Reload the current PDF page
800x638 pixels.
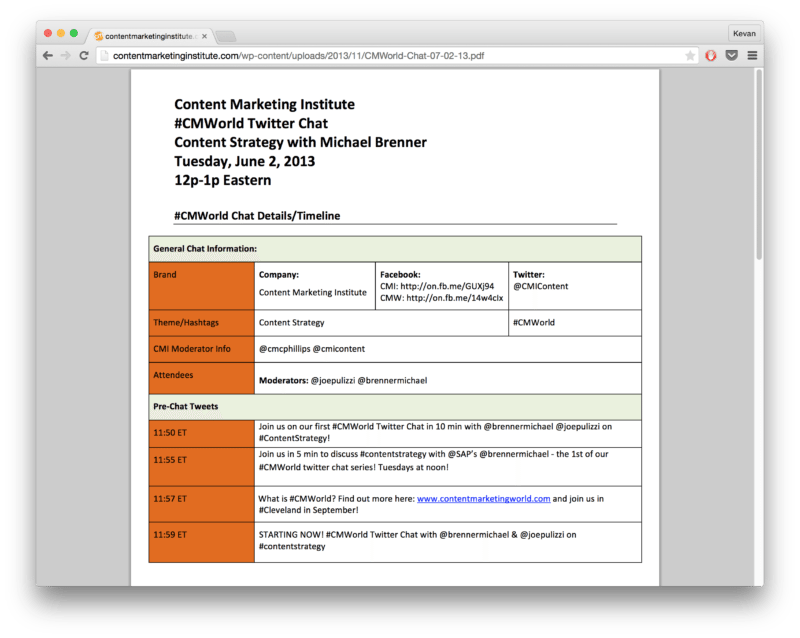pyautogui.click(x=84, y=56)
